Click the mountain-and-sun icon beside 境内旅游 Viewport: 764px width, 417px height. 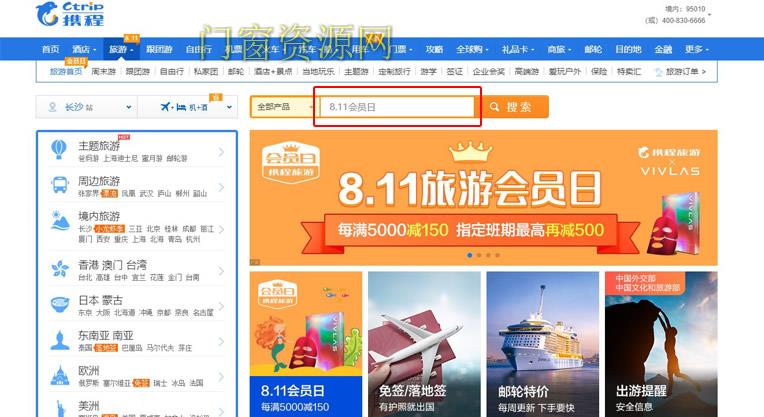(x=60, y=221)
